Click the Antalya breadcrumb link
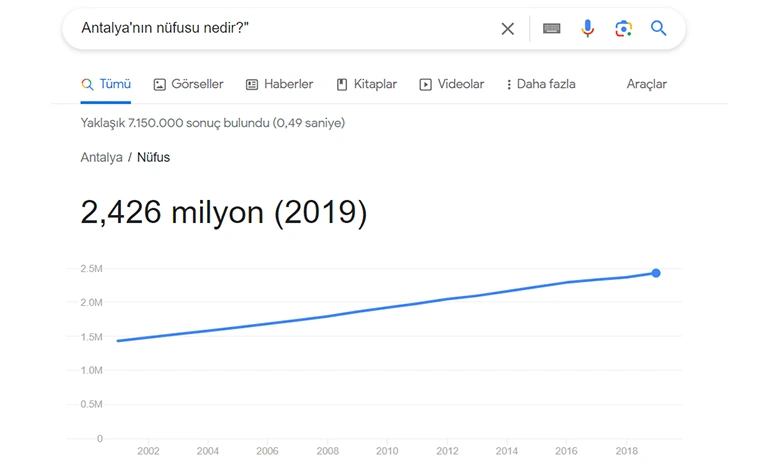 (x=101, y=158)
